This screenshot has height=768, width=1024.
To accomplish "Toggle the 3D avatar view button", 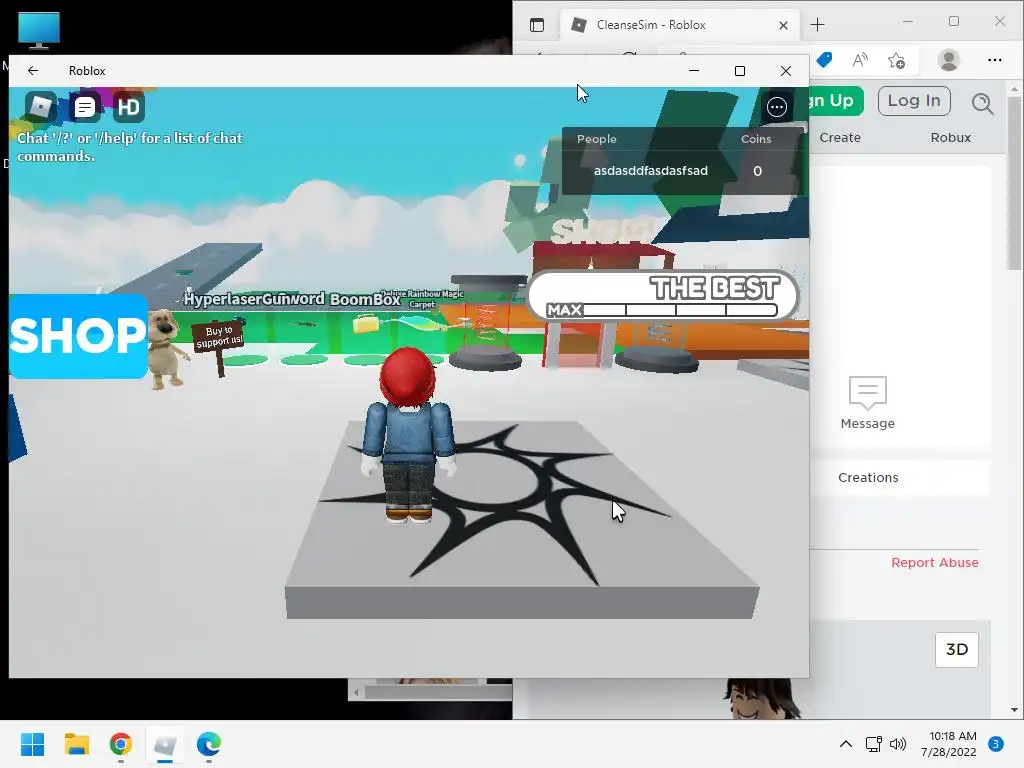I will coord(957,650).
